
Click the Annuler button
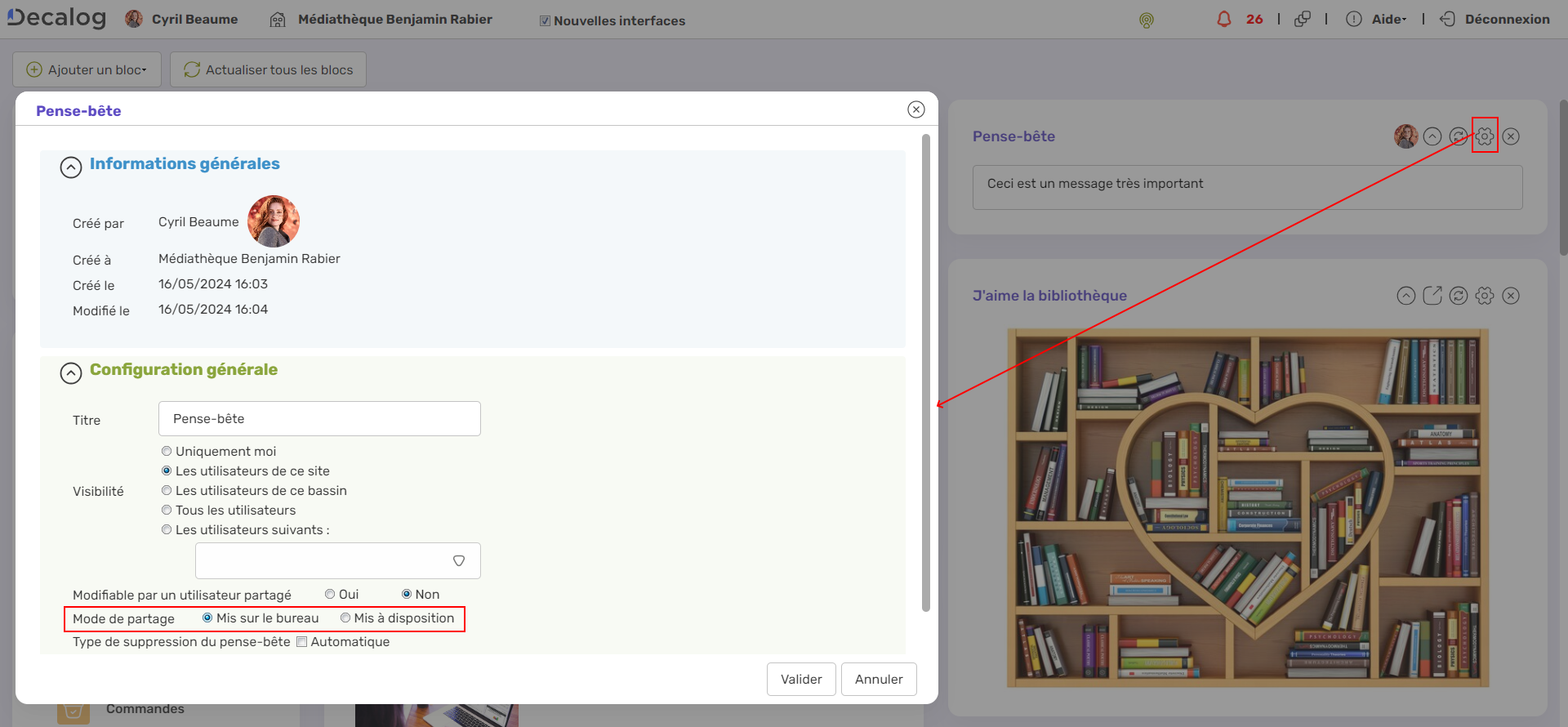(878, 680)
